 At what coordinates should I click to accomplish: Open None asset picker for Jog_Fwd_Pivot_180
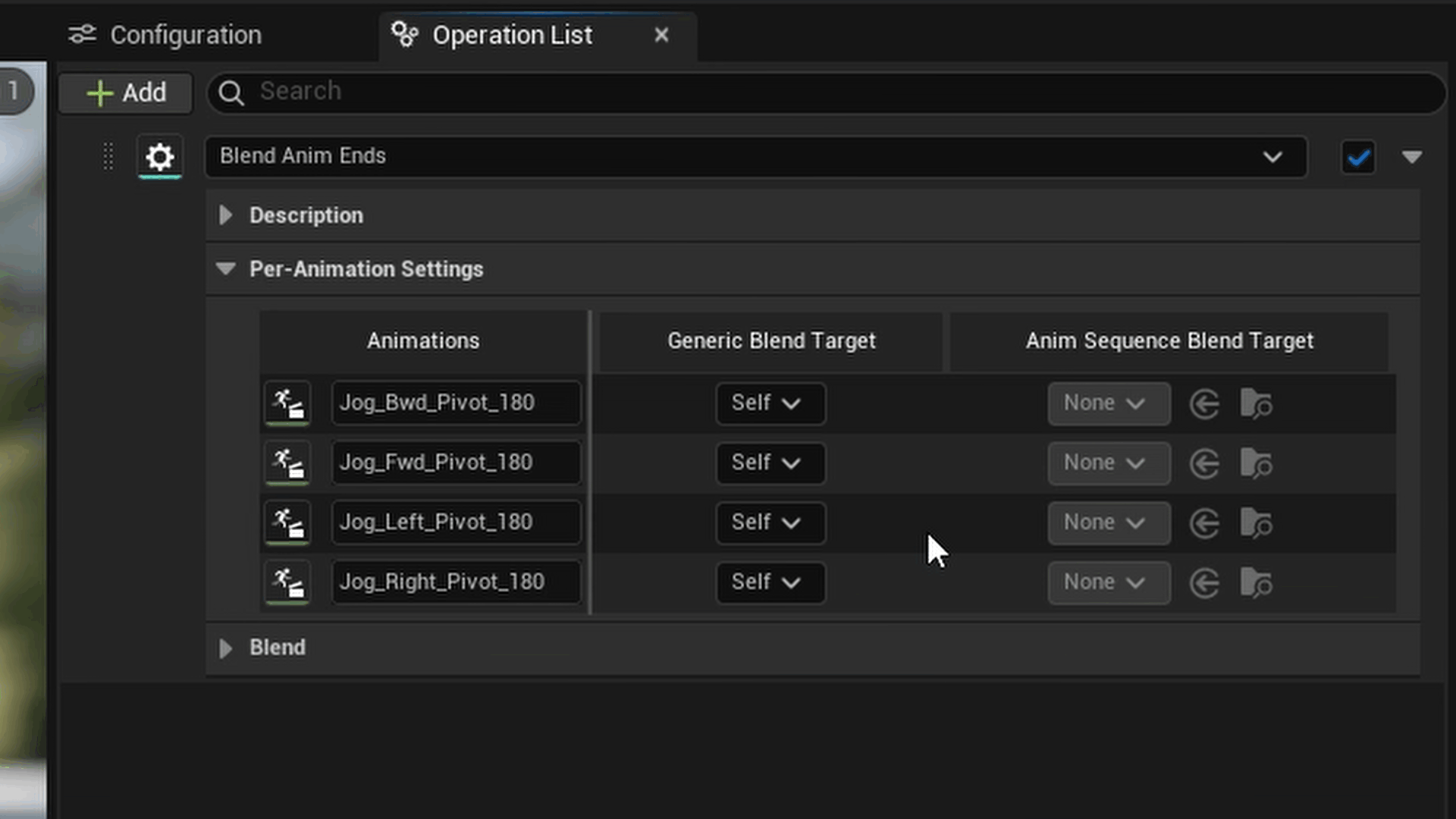tap(1109, 463)
